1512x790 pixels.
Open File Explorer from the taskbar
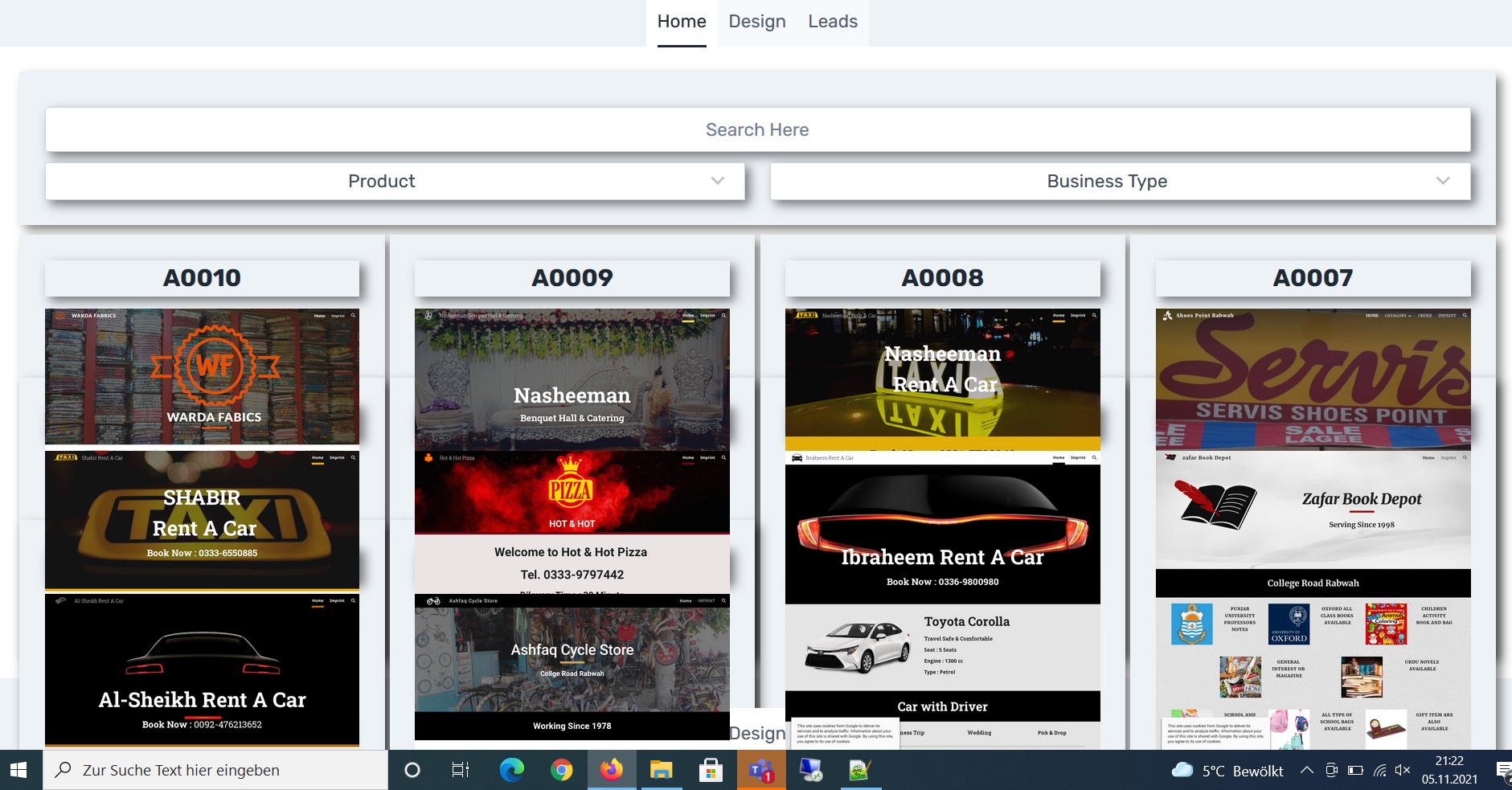(661, 770)
